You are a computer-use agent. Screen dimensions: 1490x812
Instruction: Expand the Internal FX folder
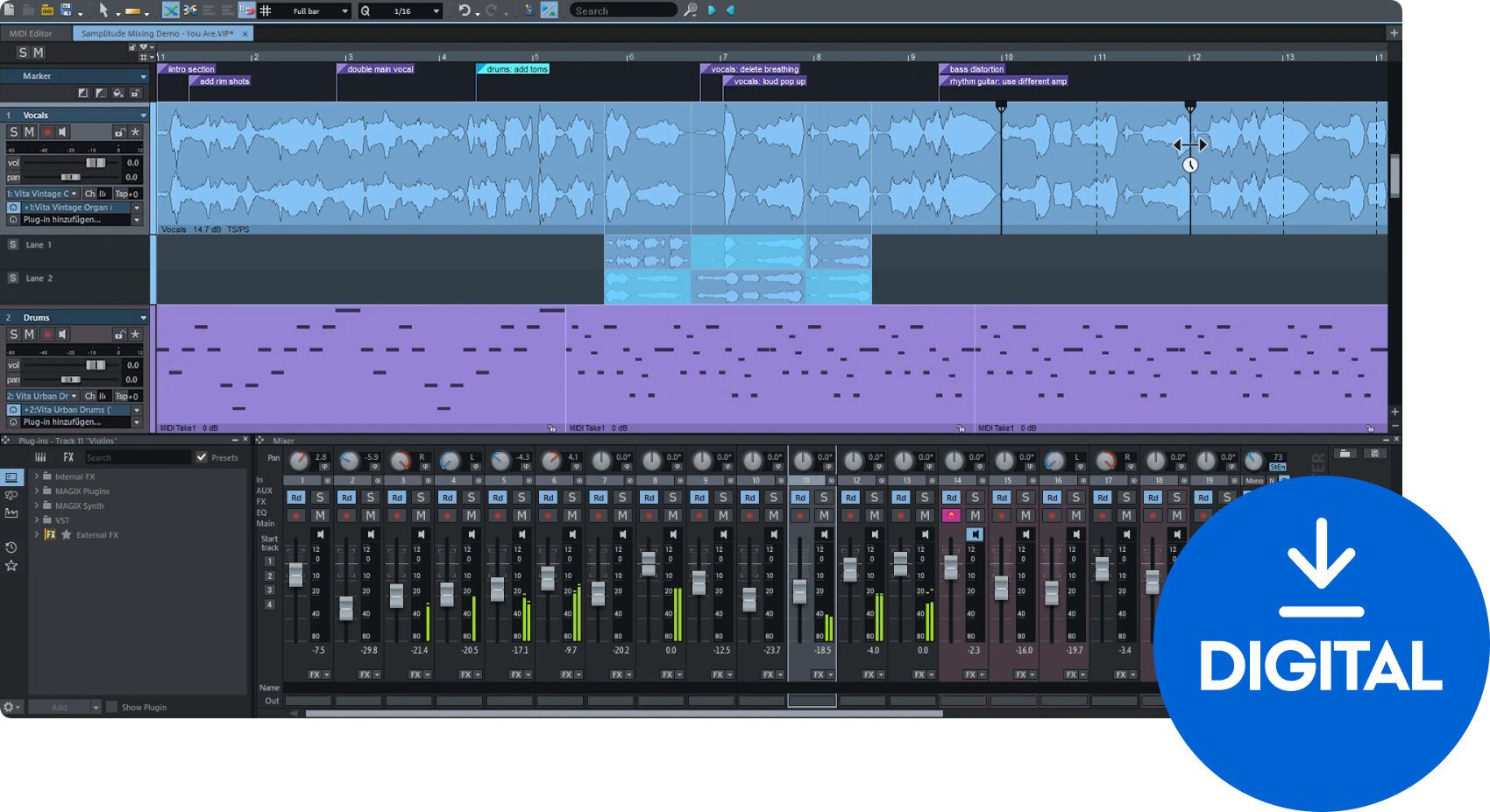[37, 477]
